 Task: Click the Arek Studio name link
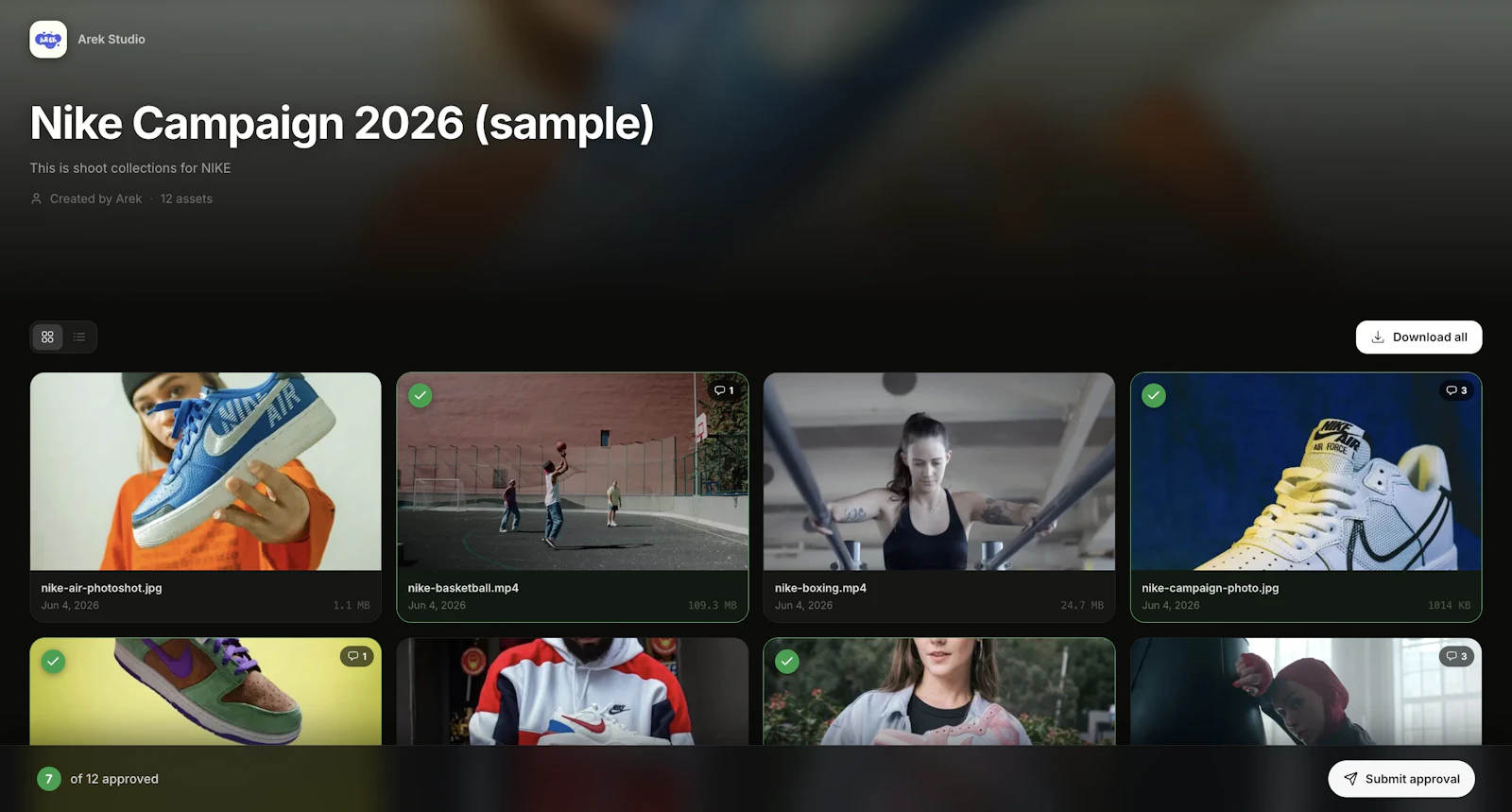(112, 40)
